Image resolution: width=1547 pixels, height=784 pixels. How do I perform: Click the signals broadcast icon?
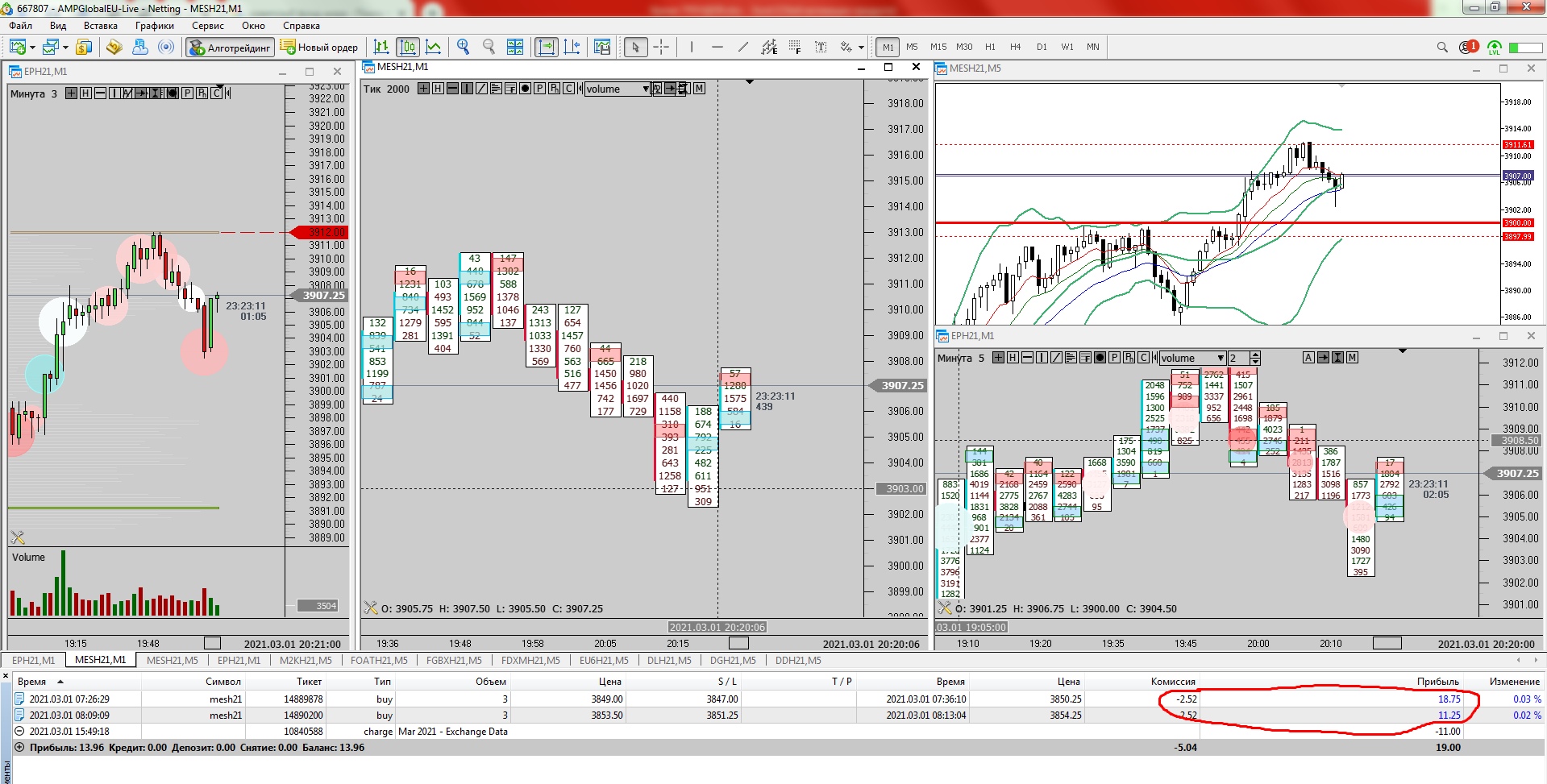166,47
